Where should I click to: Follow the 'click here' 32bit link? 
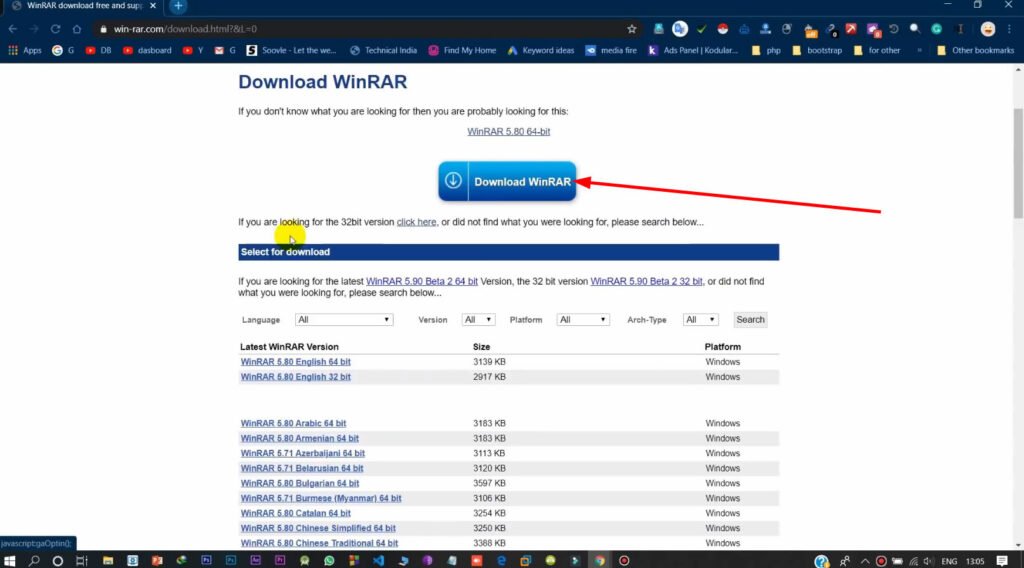pos(416,222)
